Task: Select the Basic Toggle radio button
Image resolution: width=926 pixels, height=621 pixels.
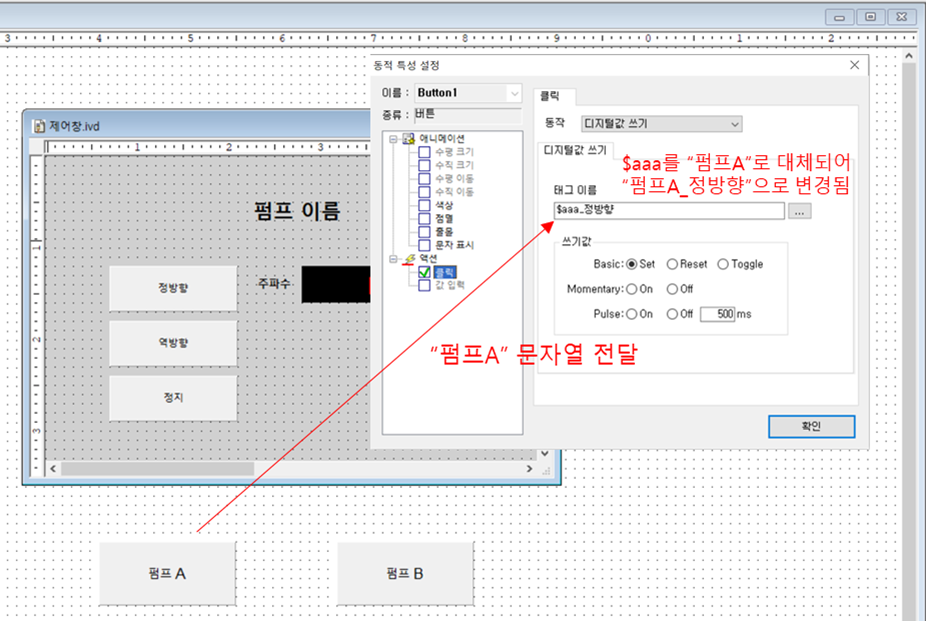Action: point(723,264)
